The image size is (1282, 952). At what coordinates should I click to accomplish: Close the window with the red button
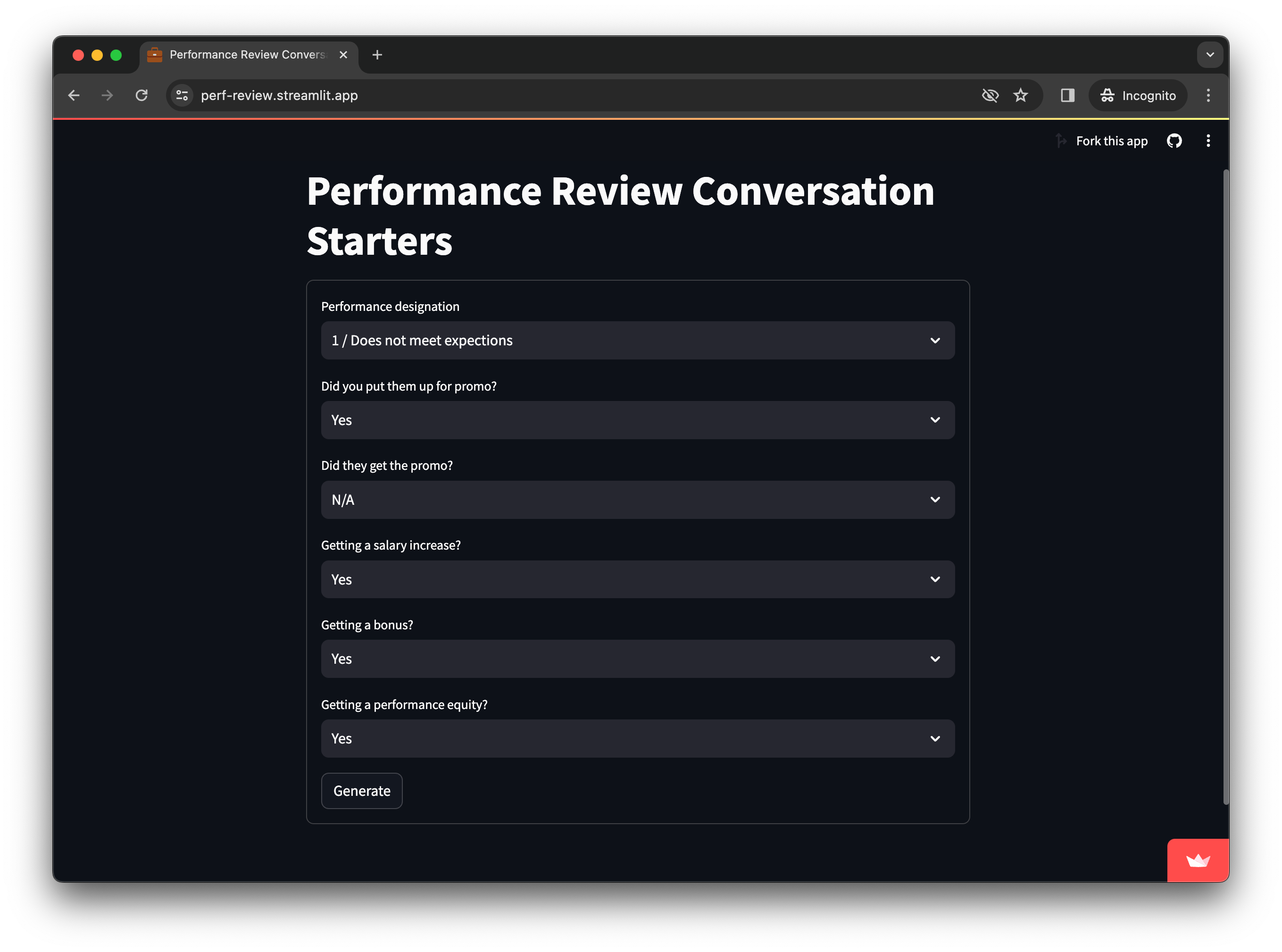(x=78, y=55)
